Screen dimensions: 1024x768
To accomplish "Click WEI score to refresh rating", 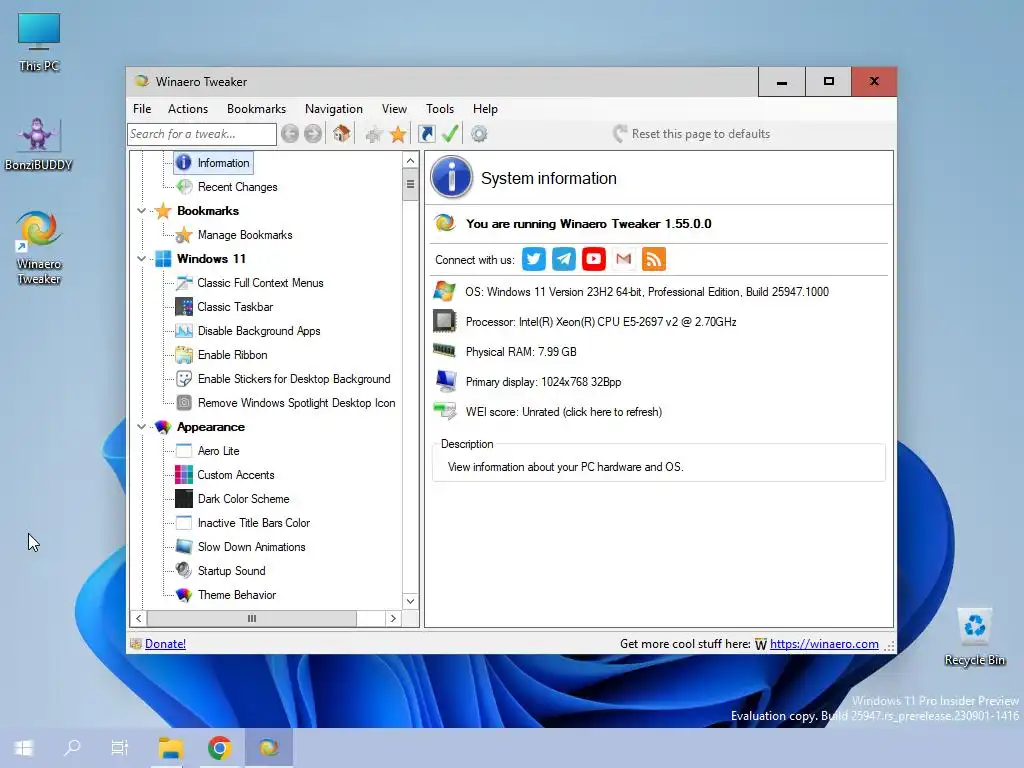I will tap(564, 412).
